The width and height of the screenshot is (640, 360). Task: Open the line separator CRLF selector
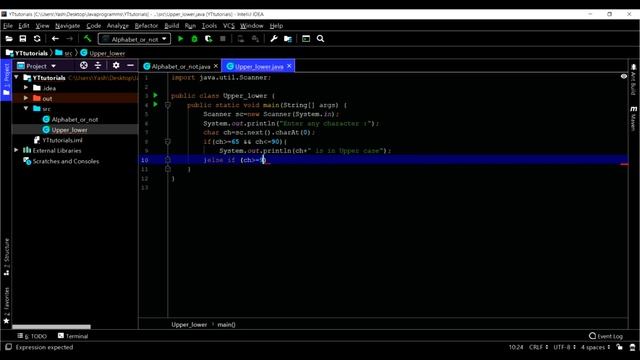(538, 347)
